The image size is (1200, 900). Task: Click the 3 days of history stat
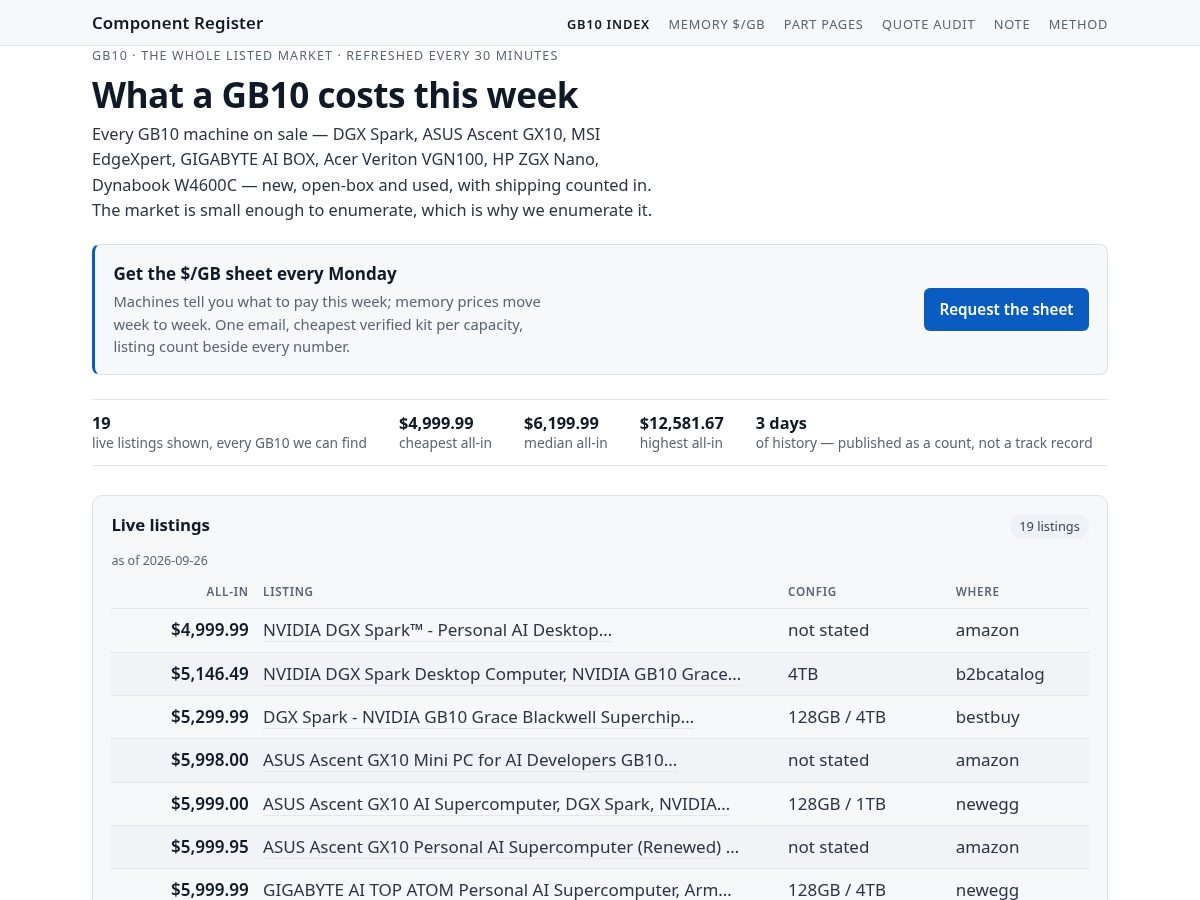[x=924, y=432]
